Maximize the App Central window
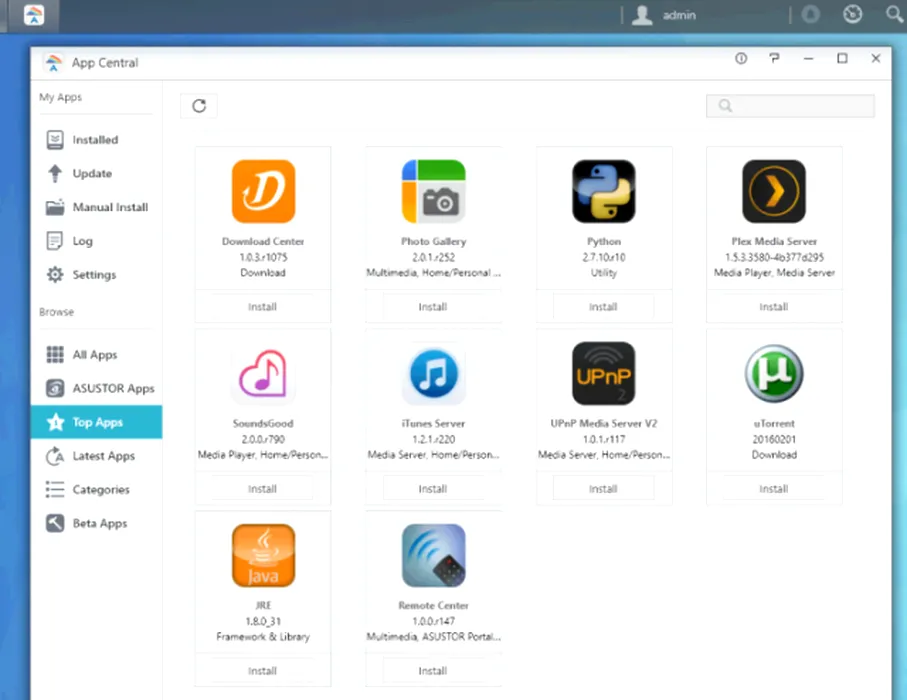907x700 pixels. (x=842, y=58)
